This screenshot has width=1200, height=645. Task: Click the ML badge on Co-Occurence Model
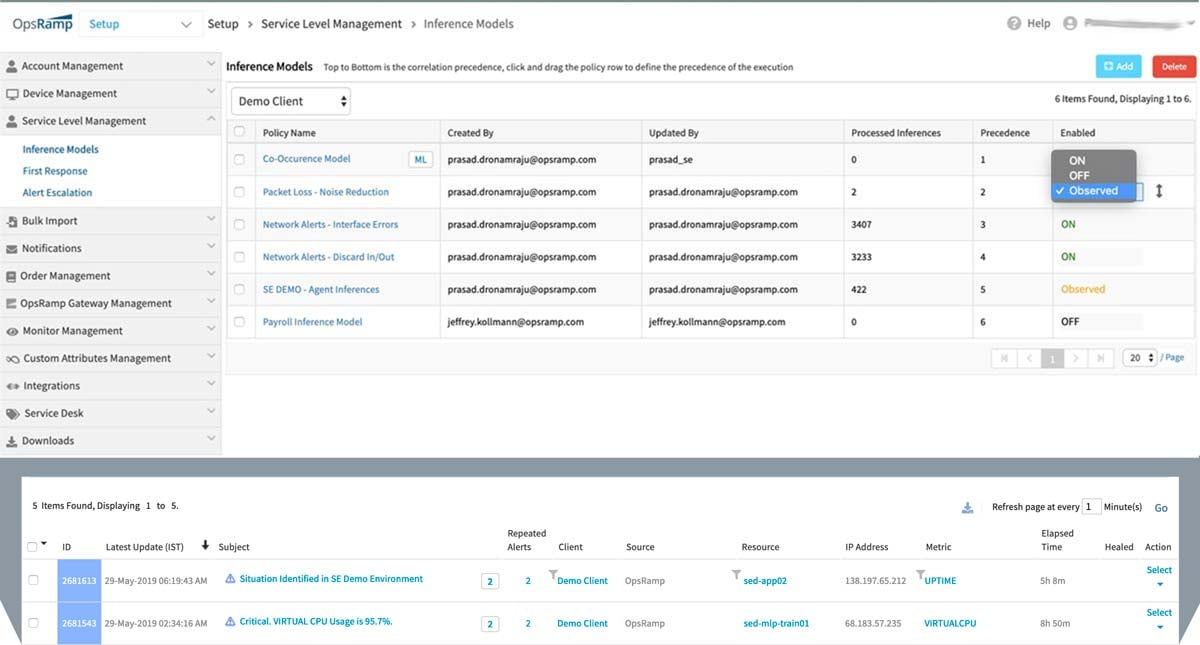coord(420,159)
